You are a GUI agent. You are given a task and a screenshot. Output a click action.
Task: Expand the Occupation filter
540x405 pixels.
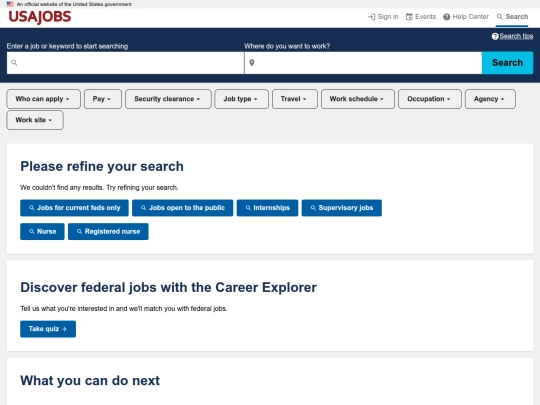[x=429, y=99]
